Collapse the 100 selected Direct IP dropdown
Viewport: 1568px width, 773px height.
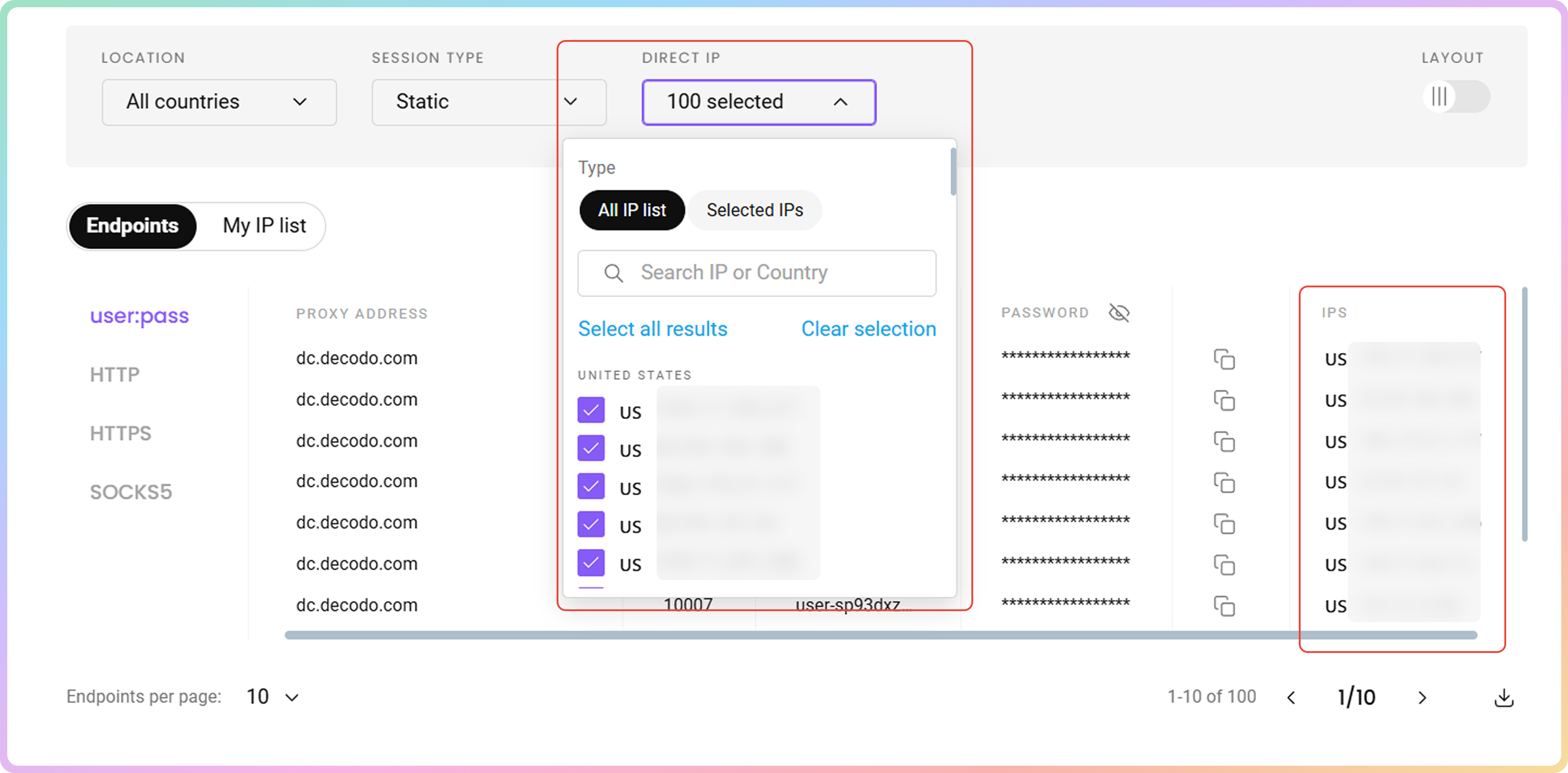coord(759,102)
